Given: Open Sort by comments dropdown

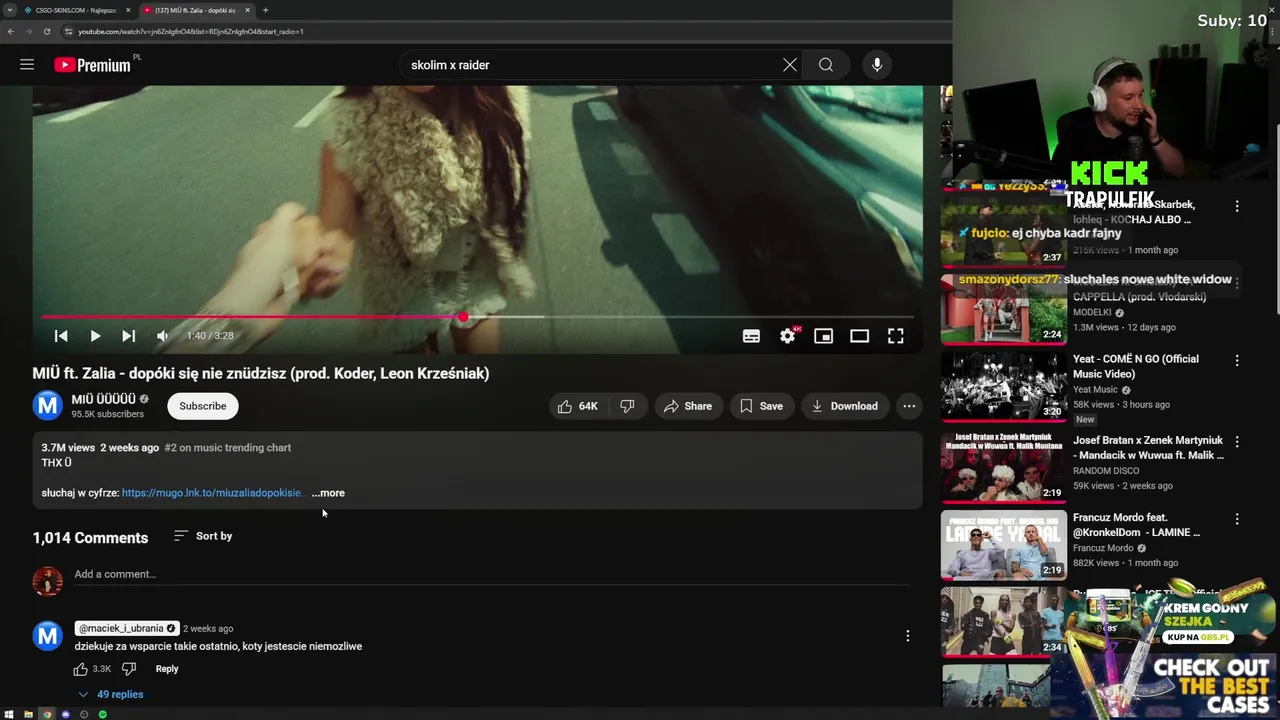Looking at the screenshot, I should pos(203,536).
